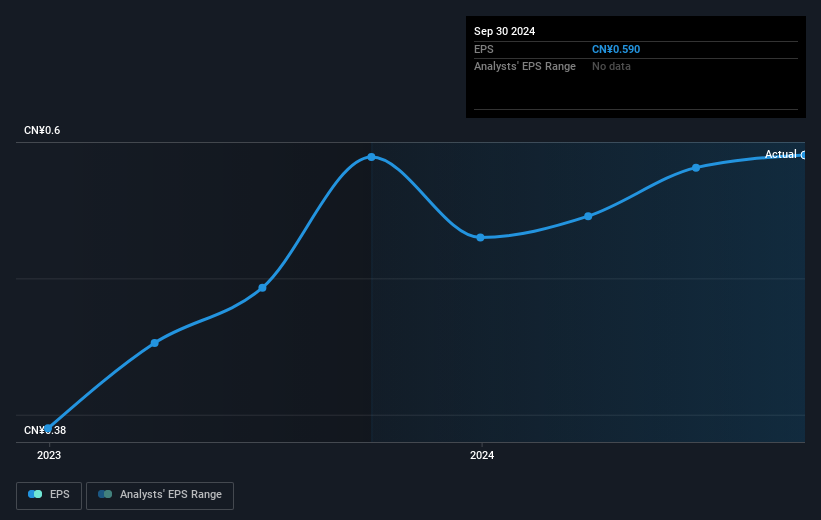Screen dimensions: 821x520
Task: Select the second EPS data point on the rising line
Action: (x=154, y=343)
